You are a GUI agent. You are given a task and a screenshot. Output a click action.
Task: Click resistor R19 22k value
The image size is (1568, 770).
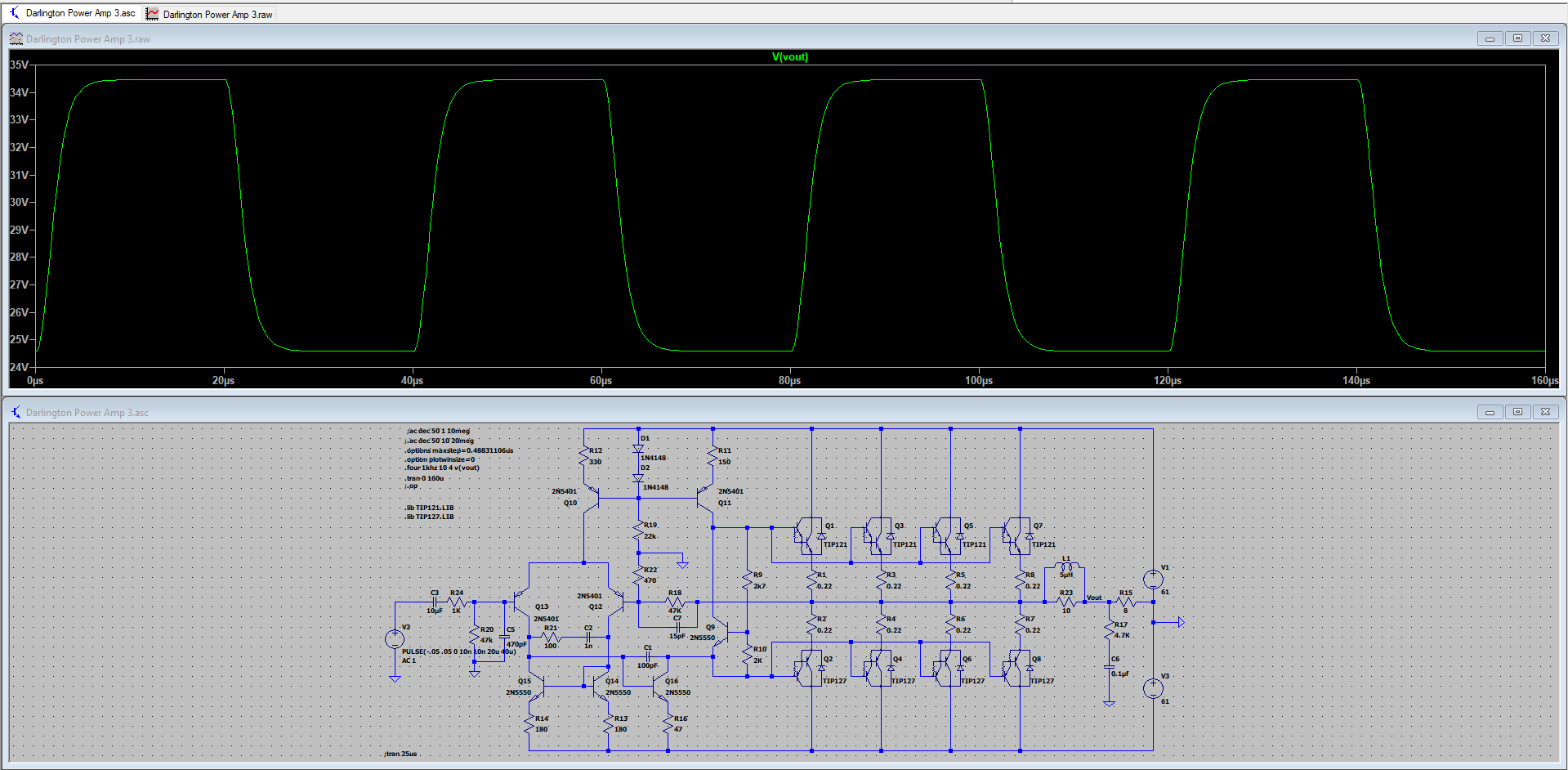pos(650,536)
